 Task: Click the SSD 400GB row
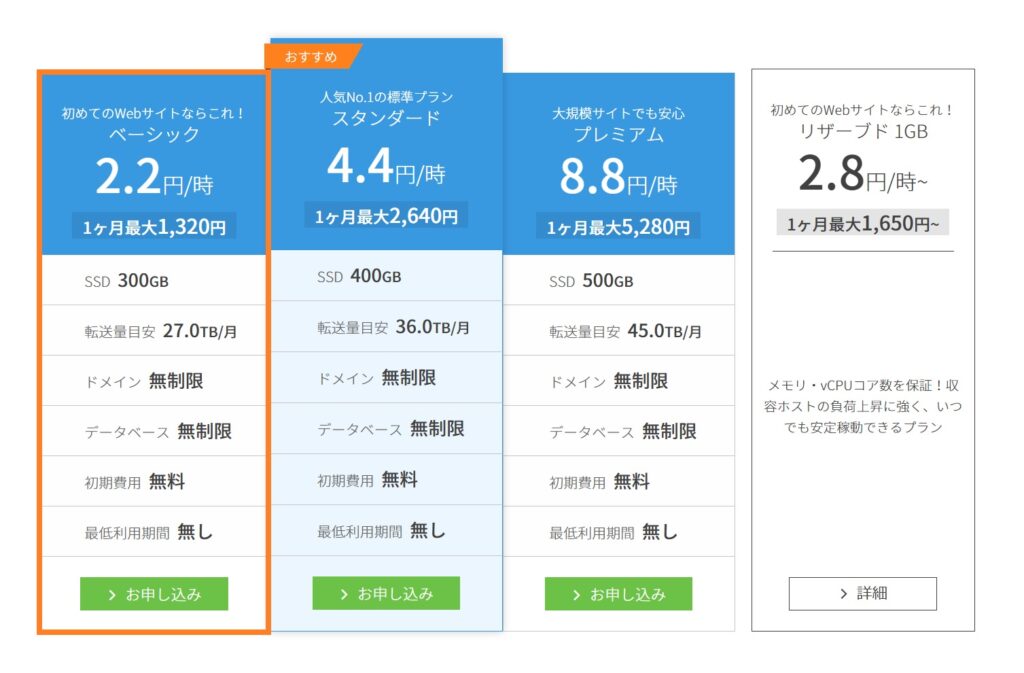[386, 275]
